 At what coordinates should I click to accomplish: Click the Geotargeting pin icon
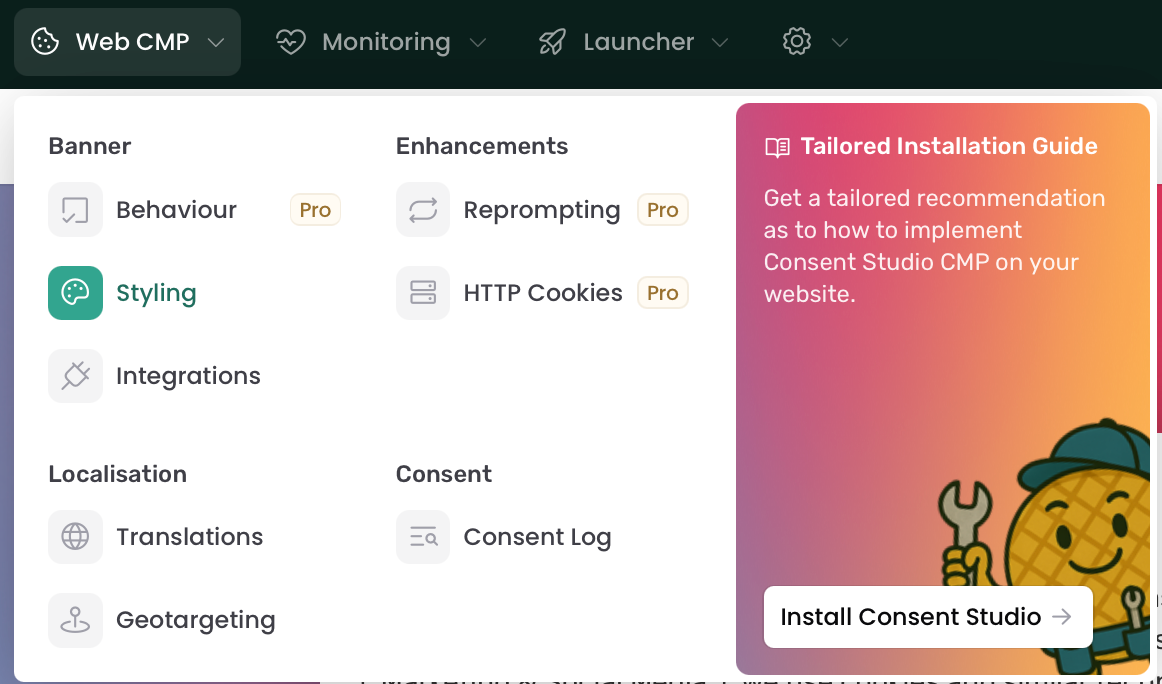[76, 620]
